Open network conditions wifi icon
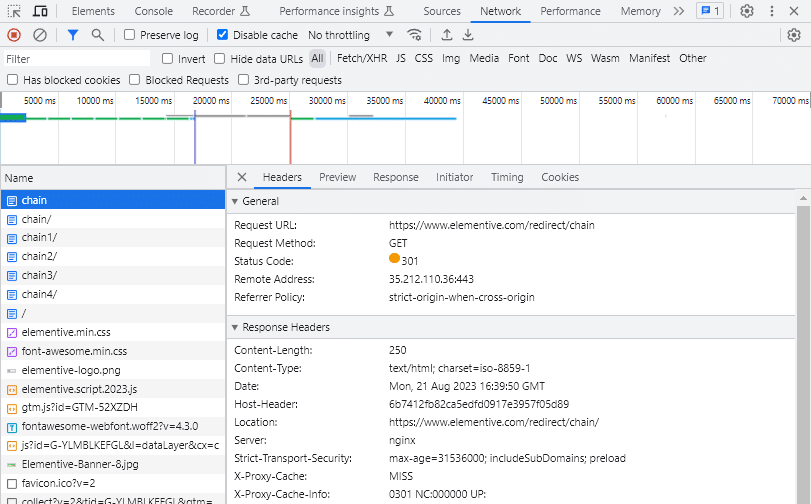Screen dimensions: 811x504 pos(414,35)
